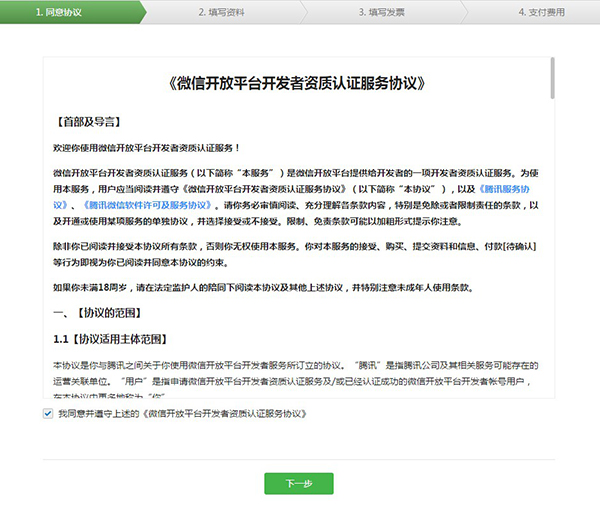Select step 1 同意协议 tab
This screenshot has height=529, width=600.
click(60, 11)
